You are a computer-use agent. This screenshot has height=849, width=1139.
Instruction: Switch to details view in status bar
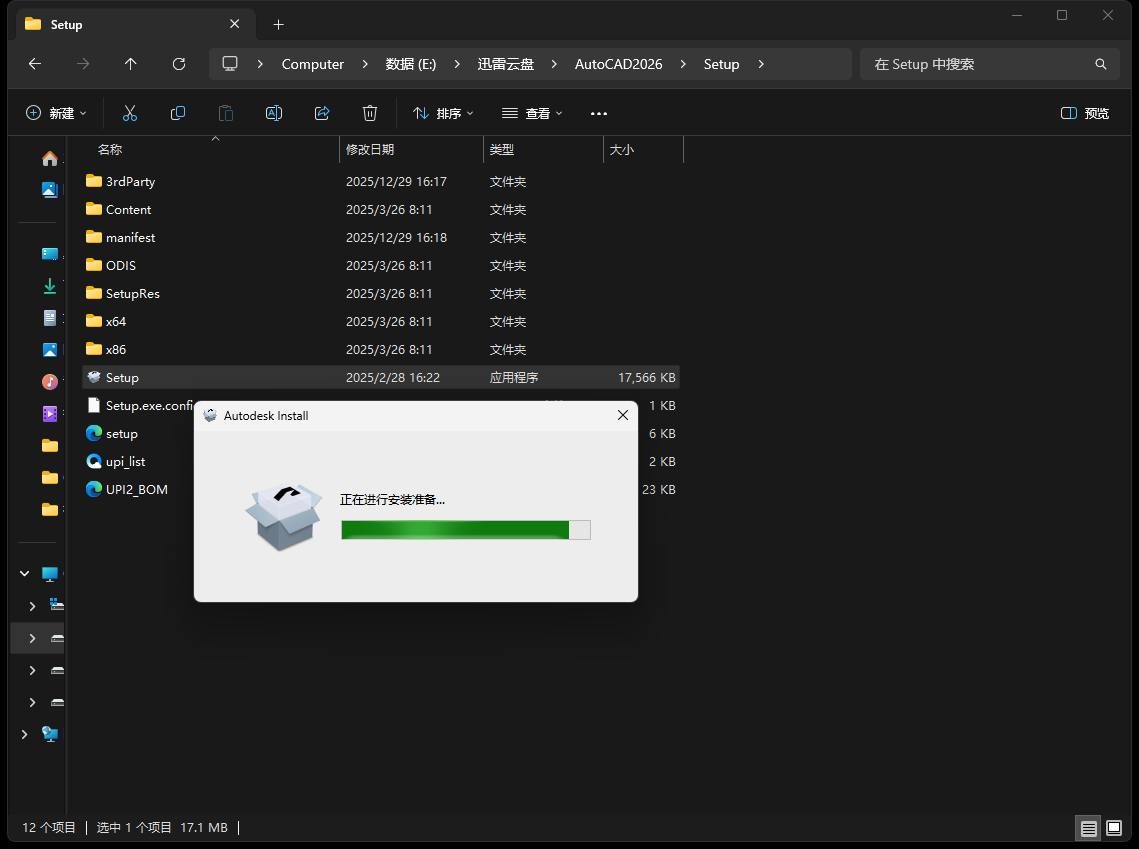coord(1088,828)
